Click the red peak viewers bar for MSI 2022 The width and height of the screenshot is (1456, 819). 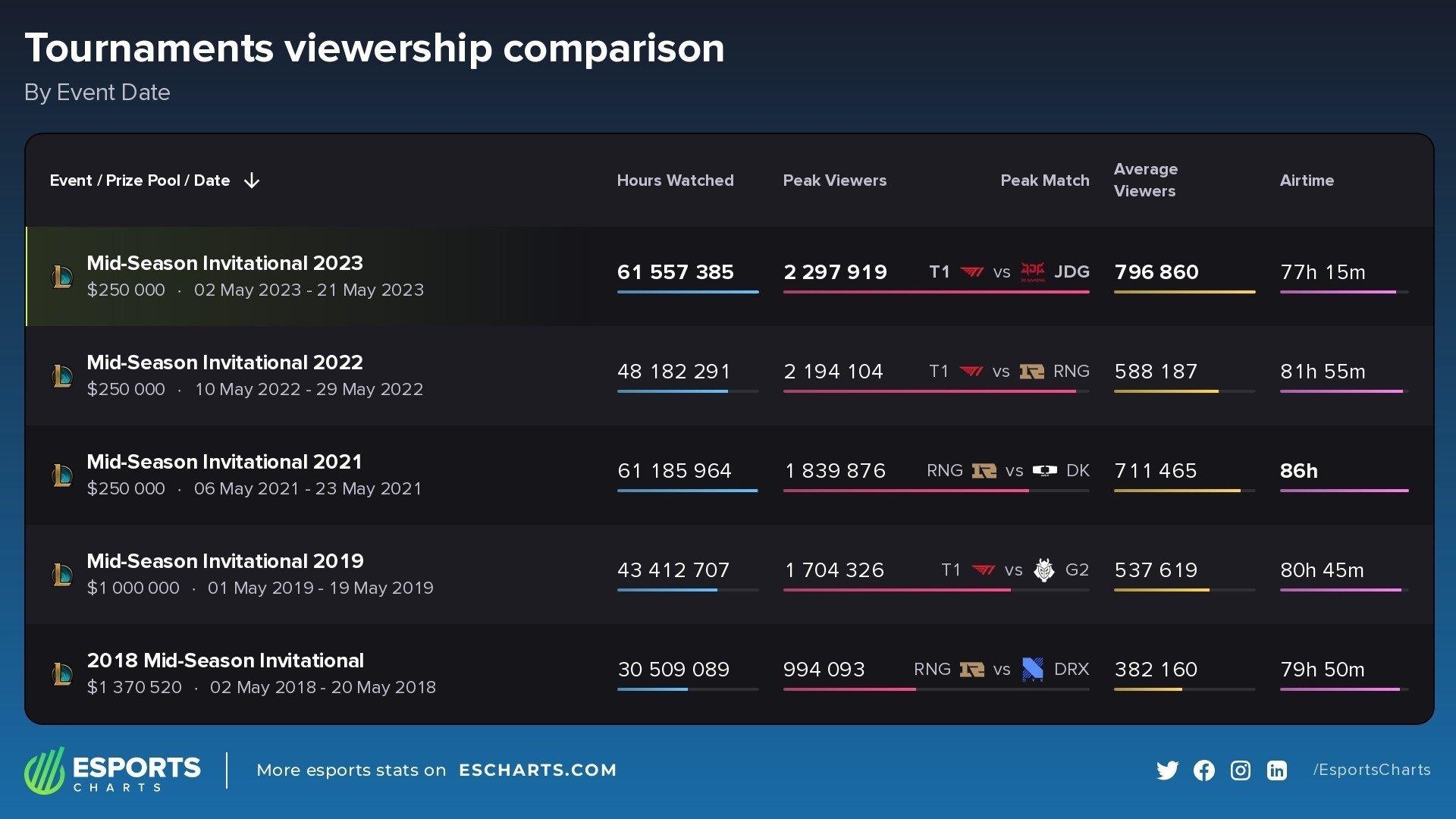coord(930,391)
